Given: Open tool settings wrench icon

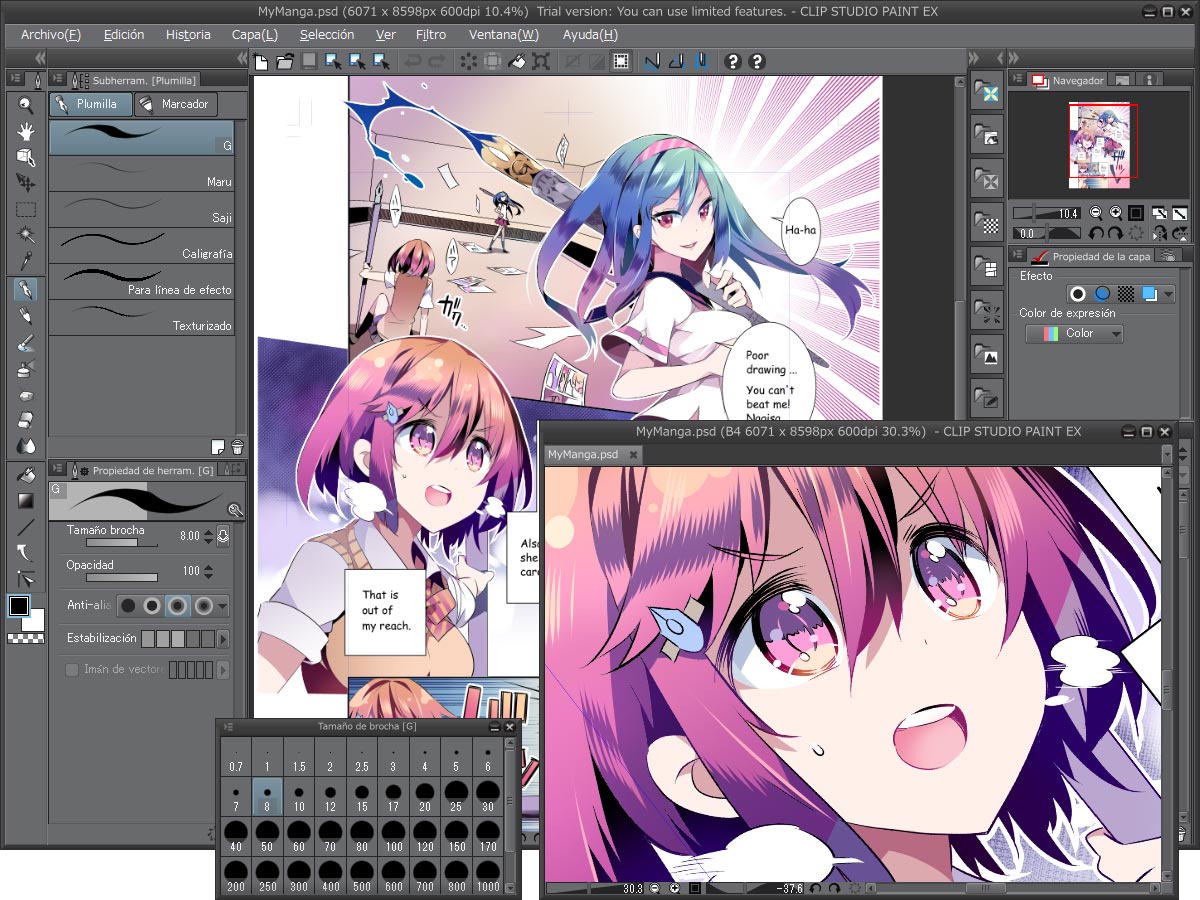Looking at the screenshot, I should tap(235, 509).
